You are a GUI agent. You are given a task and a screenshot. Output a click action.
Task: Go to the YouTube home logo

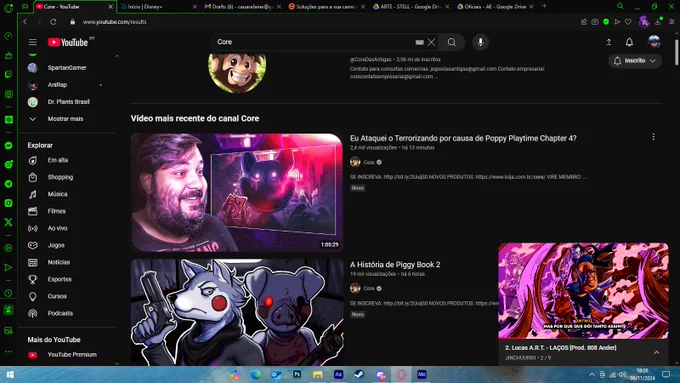click(68, 42)
